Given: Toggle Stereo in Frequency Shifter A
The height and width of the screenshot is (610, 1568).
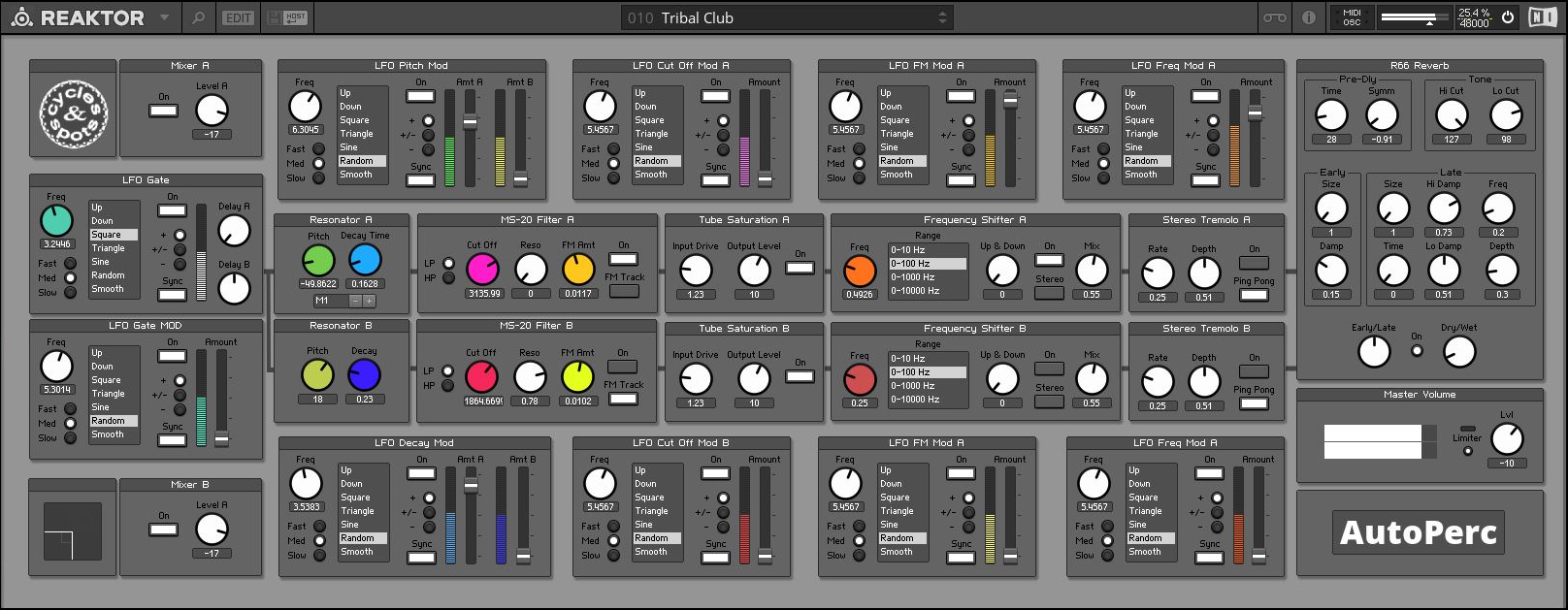Looking at the screenshot, I should click(x=1049, y=292).
